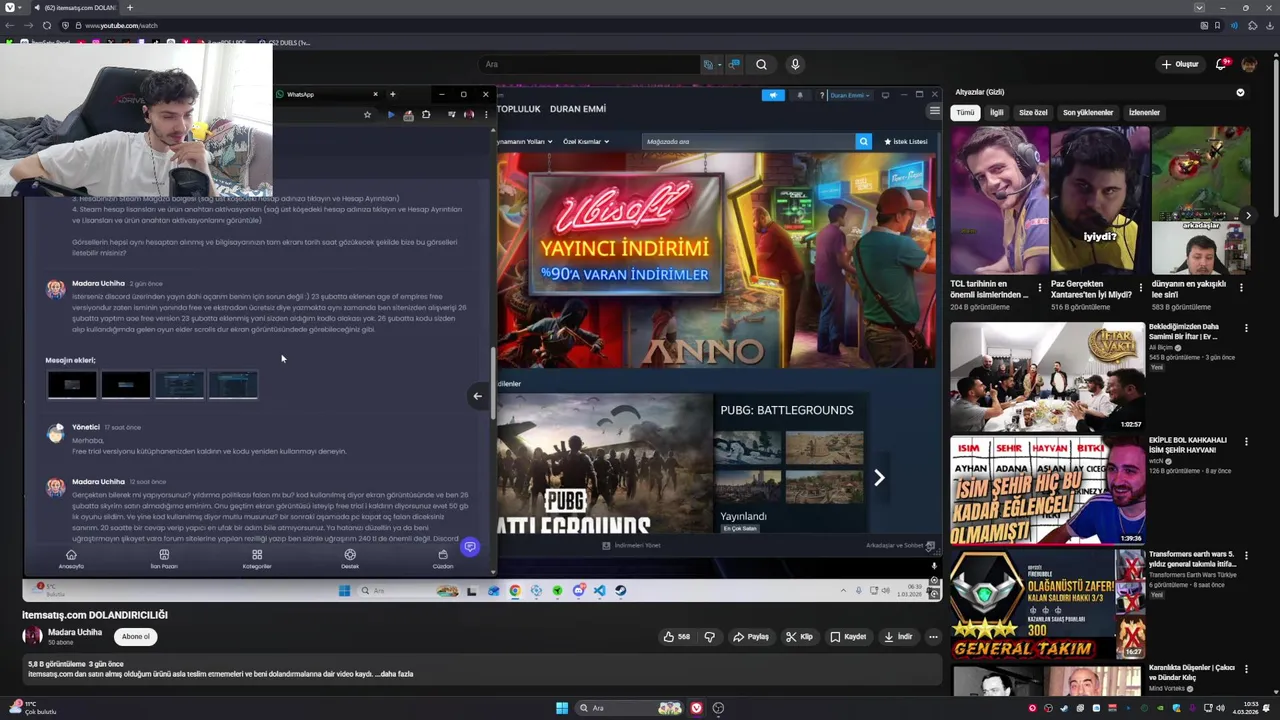
Task: Create a clip with the Klip button
Action: point(799,636)
